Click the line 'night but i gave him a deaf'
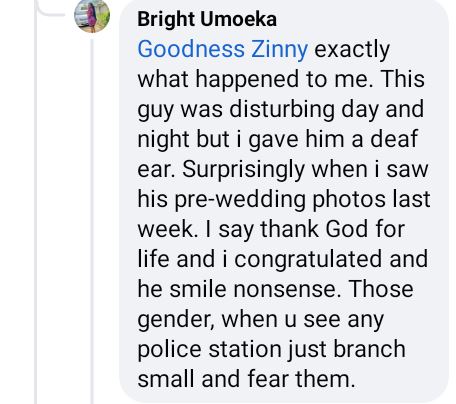456x404 pixels. 278,139
